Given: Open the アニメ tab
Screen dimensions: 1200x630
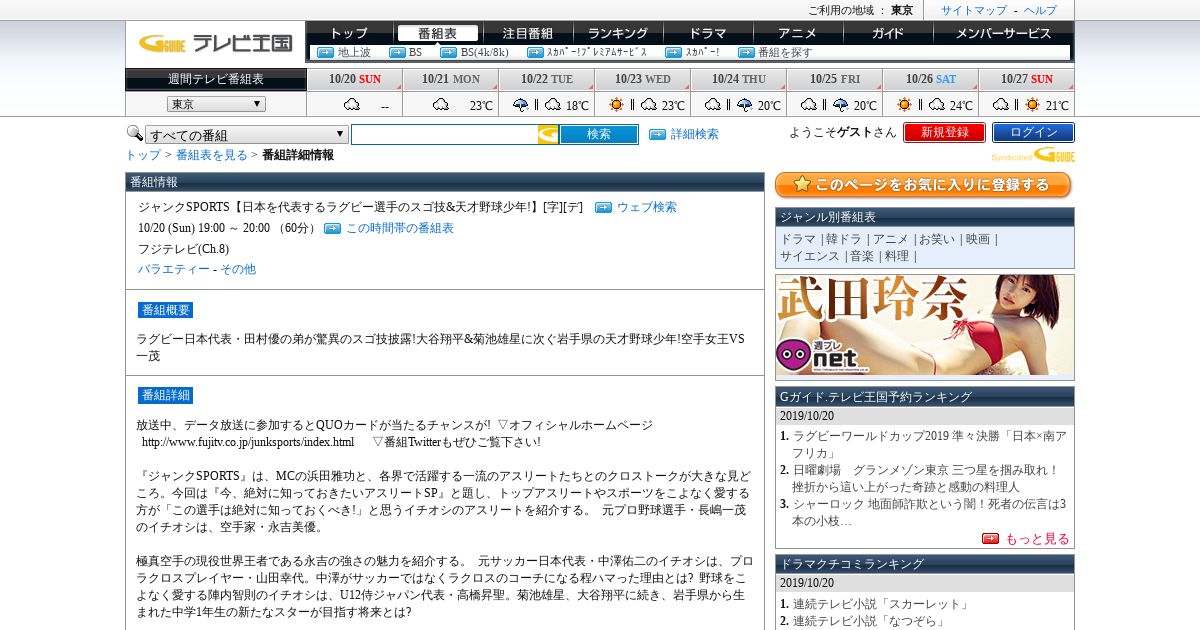Looking at the screenshot, I should pyautogui.click(x=797, y=33).
